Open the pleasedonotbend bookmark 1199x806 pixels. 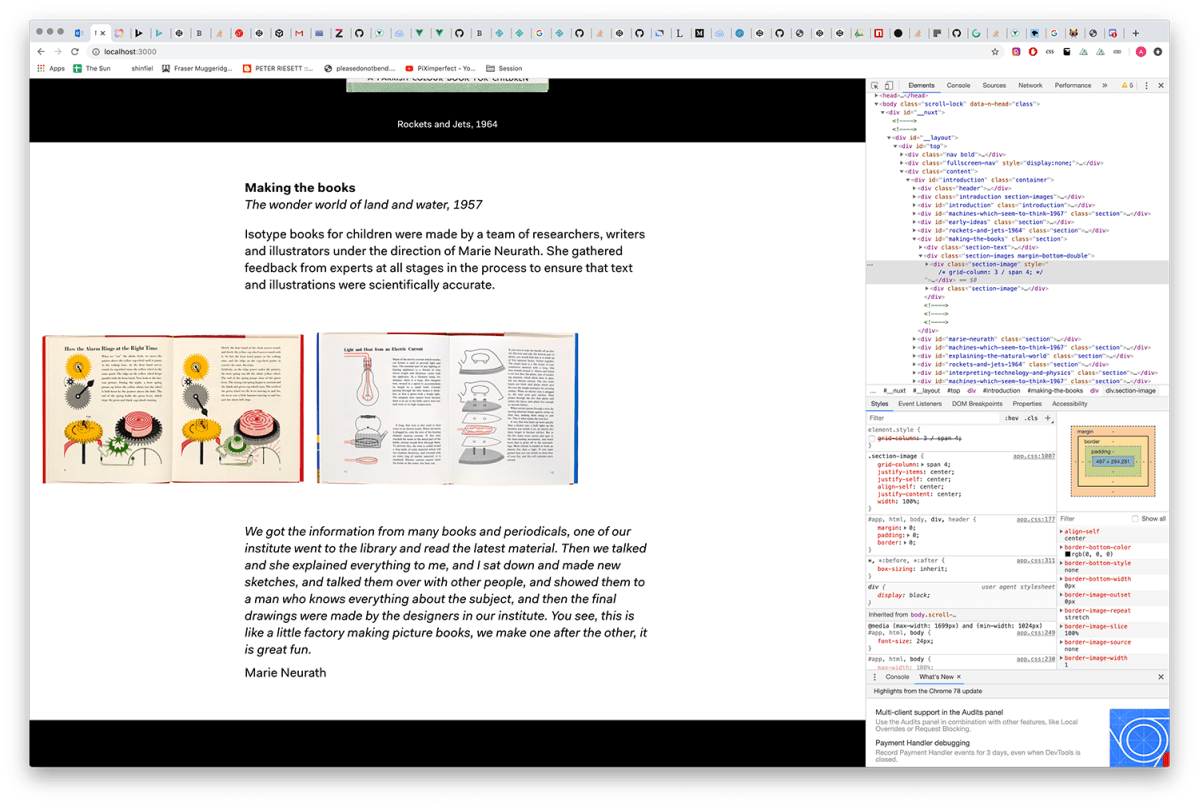(x=359, y=68)
